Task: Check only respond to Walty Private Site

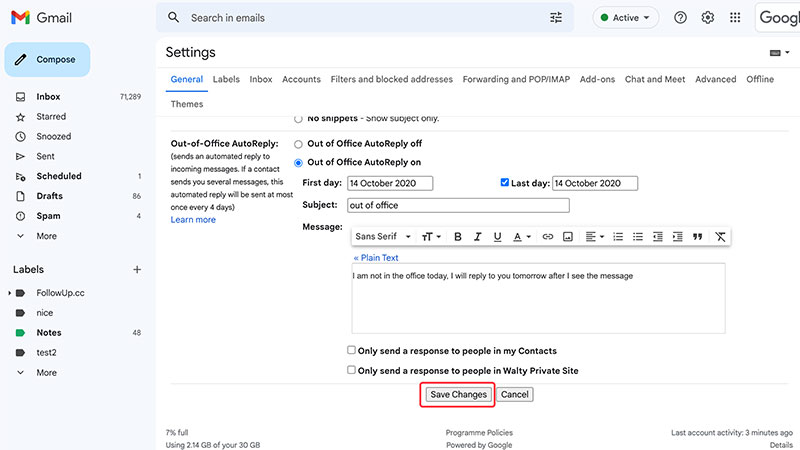Action: [x=351, y=370]
